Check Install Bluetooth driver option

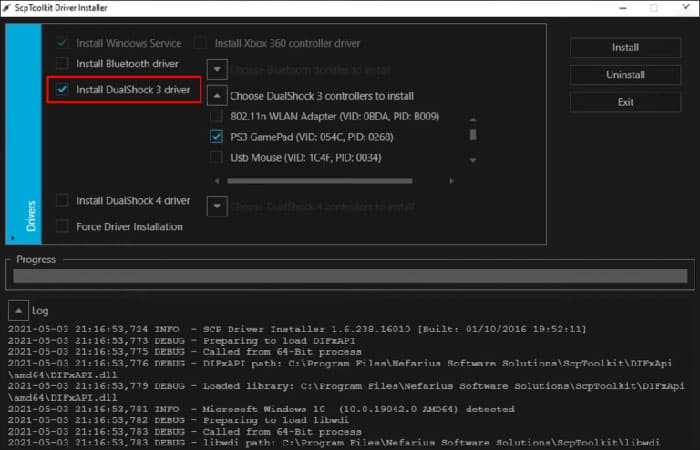coord(62,64)
